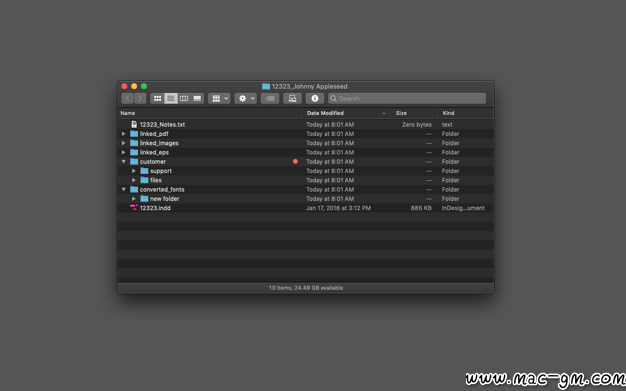Click the edit tags toolbar icon
The image size is (626, 391).
pos(270,98)
